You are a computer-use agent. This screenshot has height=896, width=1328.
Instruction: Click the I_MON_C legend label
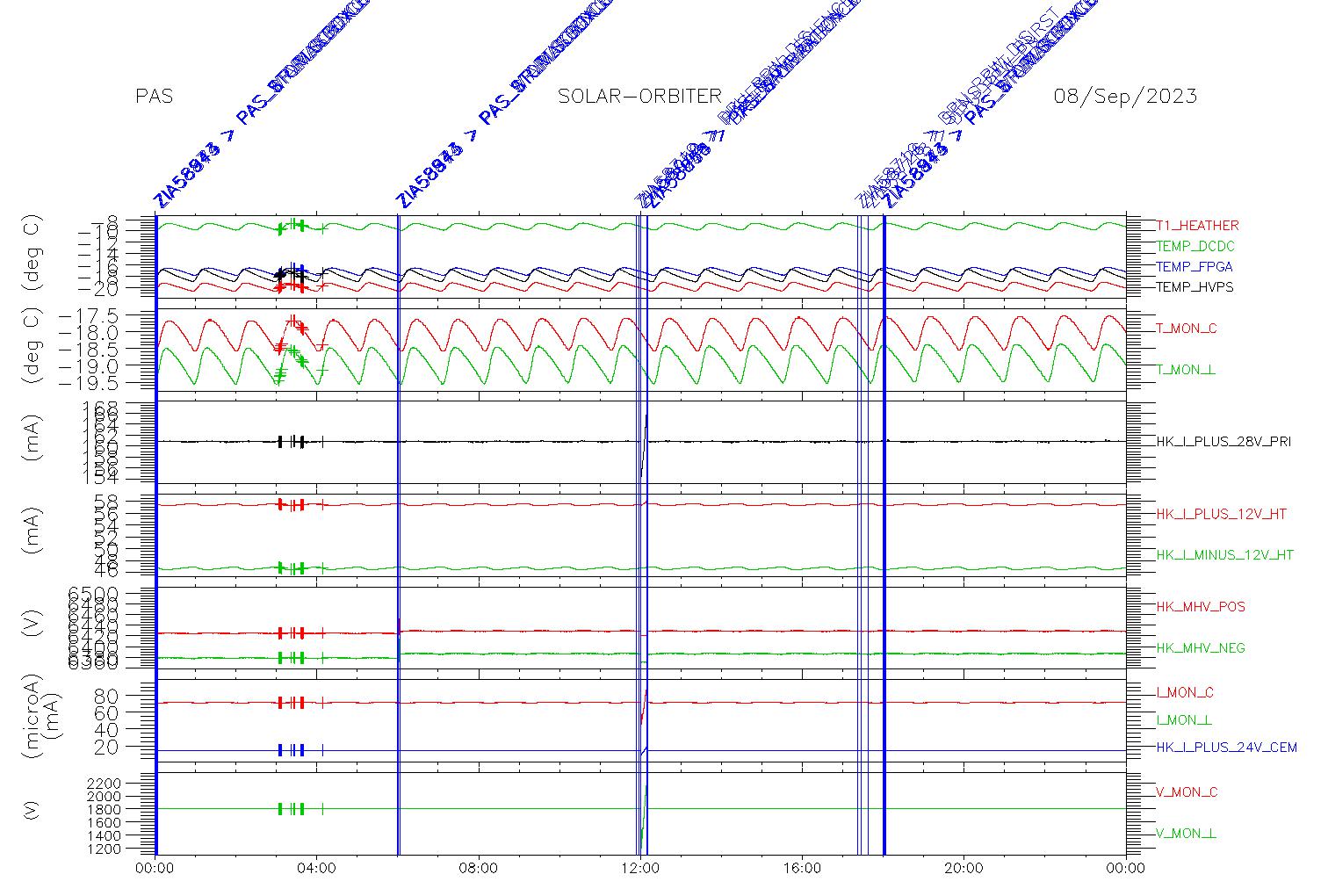click(1185, 692)
